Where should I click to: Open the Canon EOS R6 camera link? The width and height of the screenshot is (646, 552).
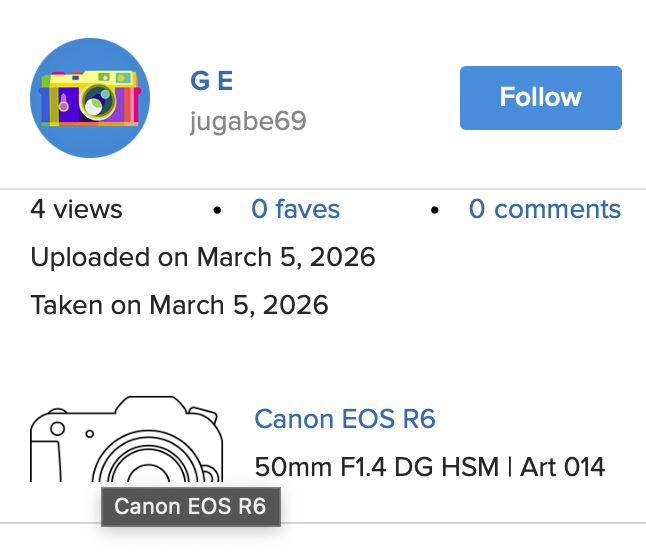pyautogui.click(x=345, y=418)
